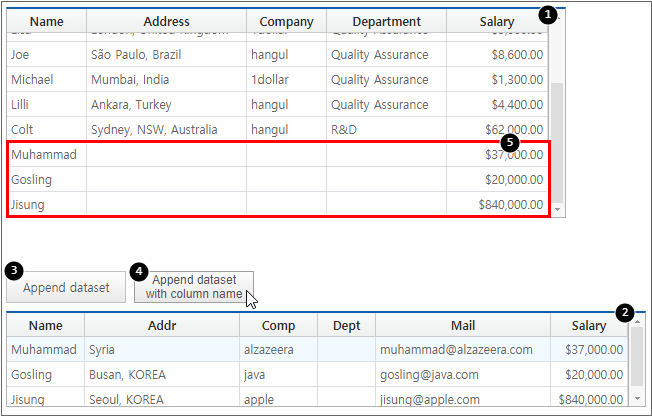Image resolution: width=652 pixels, height=416 pixels.
Task: Click the Mail column header
Action: tap(461, 325)
